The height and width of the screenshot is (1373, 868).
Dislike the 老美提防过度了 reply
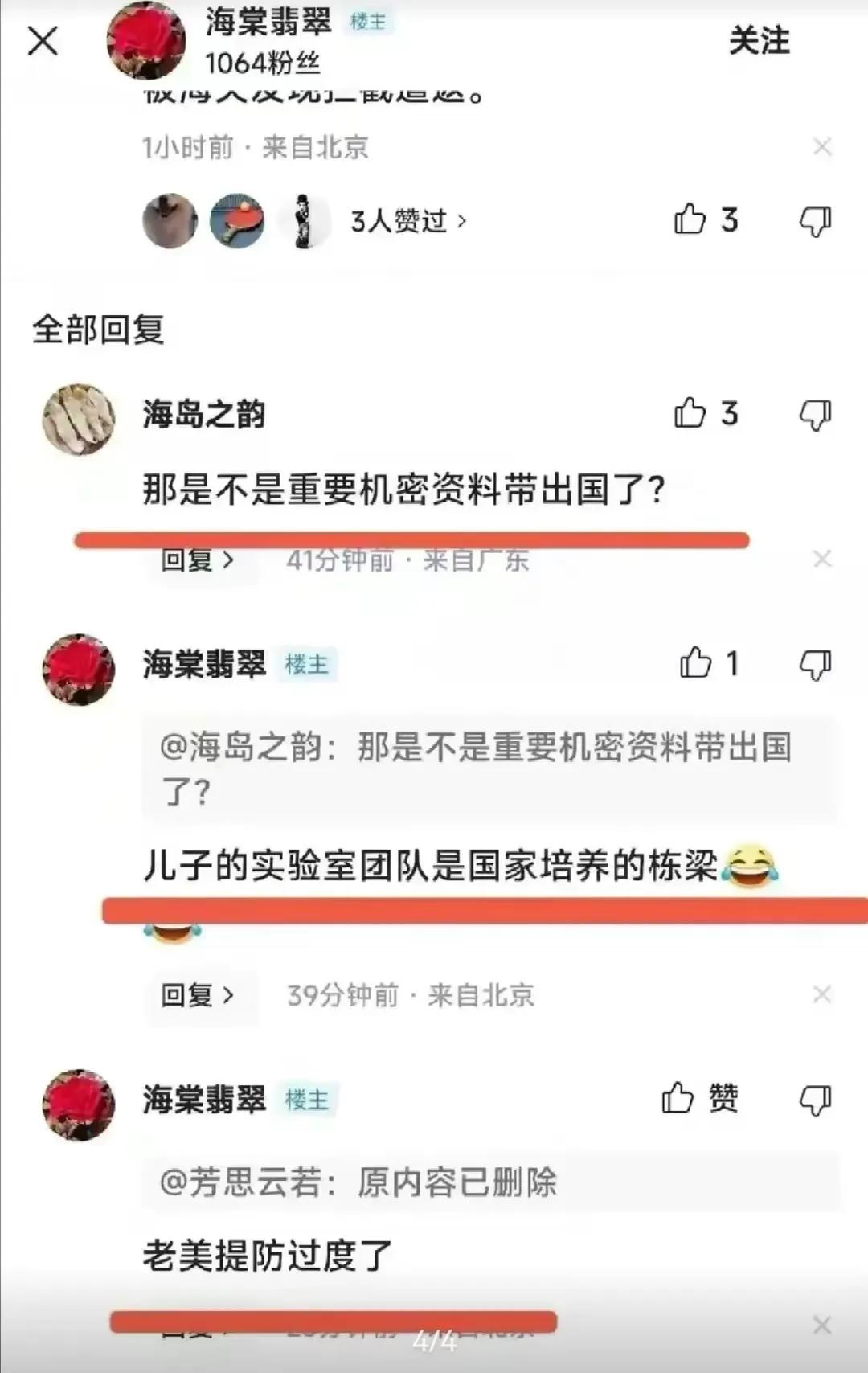(x=815, y=1100)
